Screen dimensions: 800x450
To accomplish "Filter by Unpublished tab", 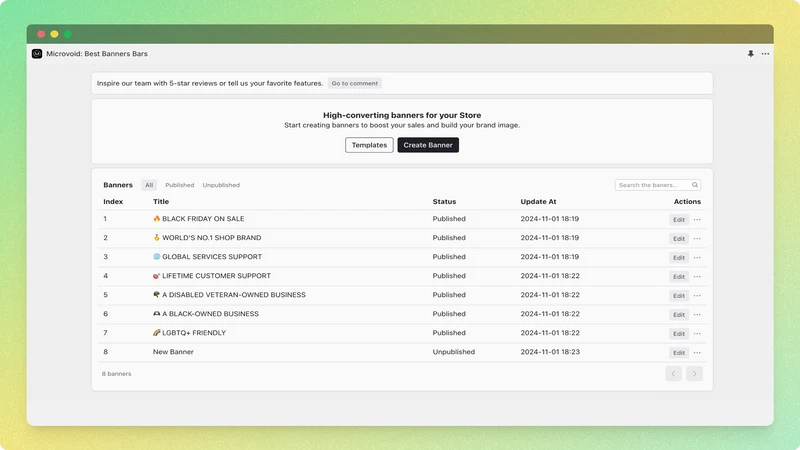I will pos(221,185).
